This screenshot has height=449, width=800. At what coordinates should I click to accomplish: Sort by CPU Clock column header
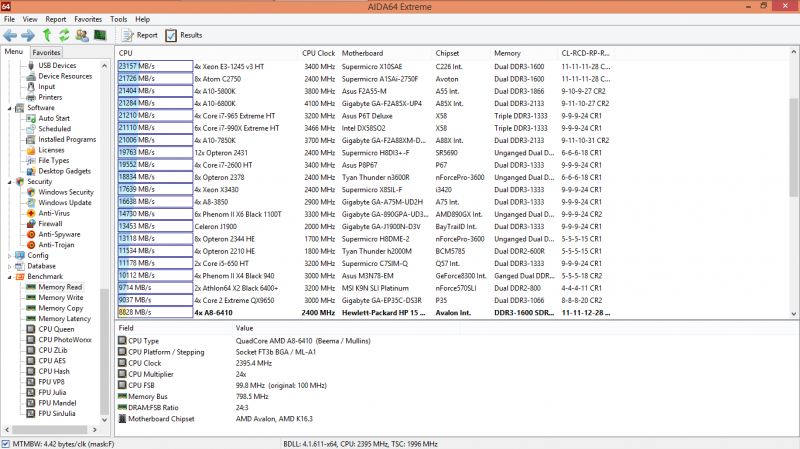tap(318, 53)
